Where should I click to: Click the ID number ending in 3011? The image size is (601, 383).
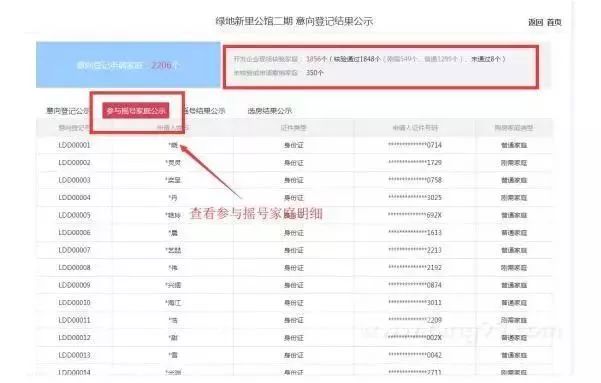tap(415, 303)
